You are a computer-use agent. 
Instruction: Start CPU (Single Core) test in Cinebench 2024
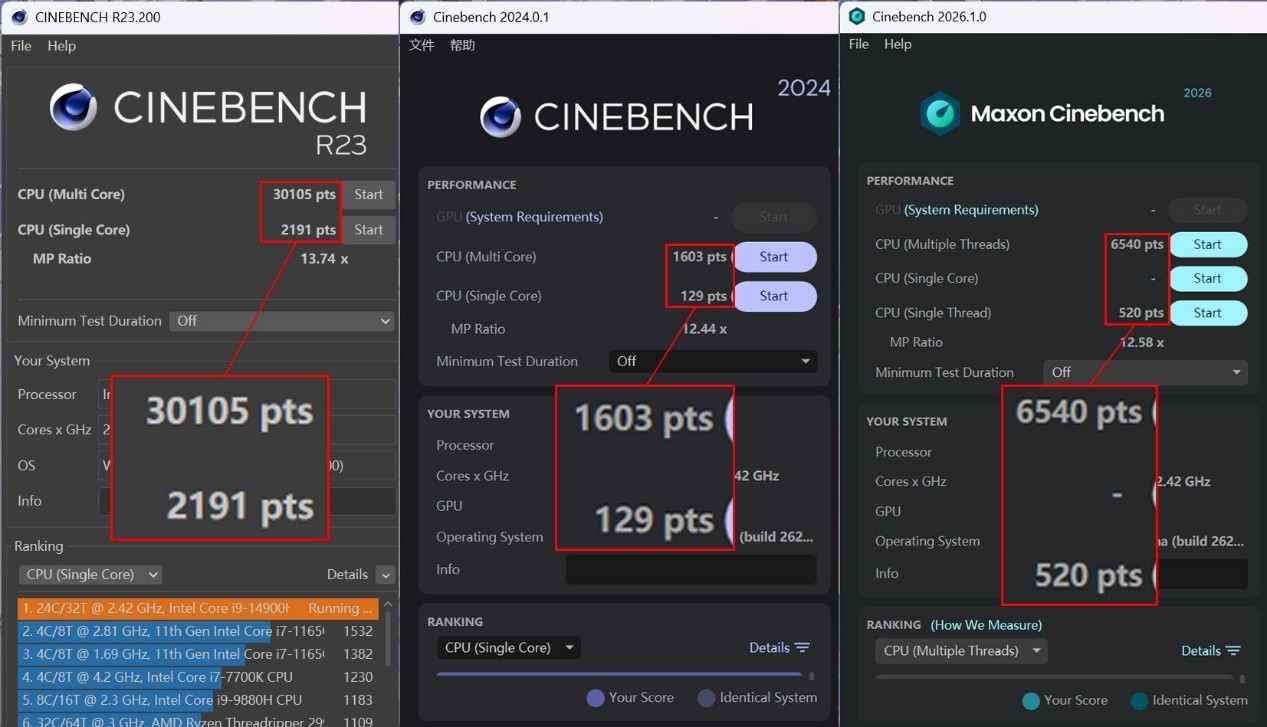(x=774, y=296)
